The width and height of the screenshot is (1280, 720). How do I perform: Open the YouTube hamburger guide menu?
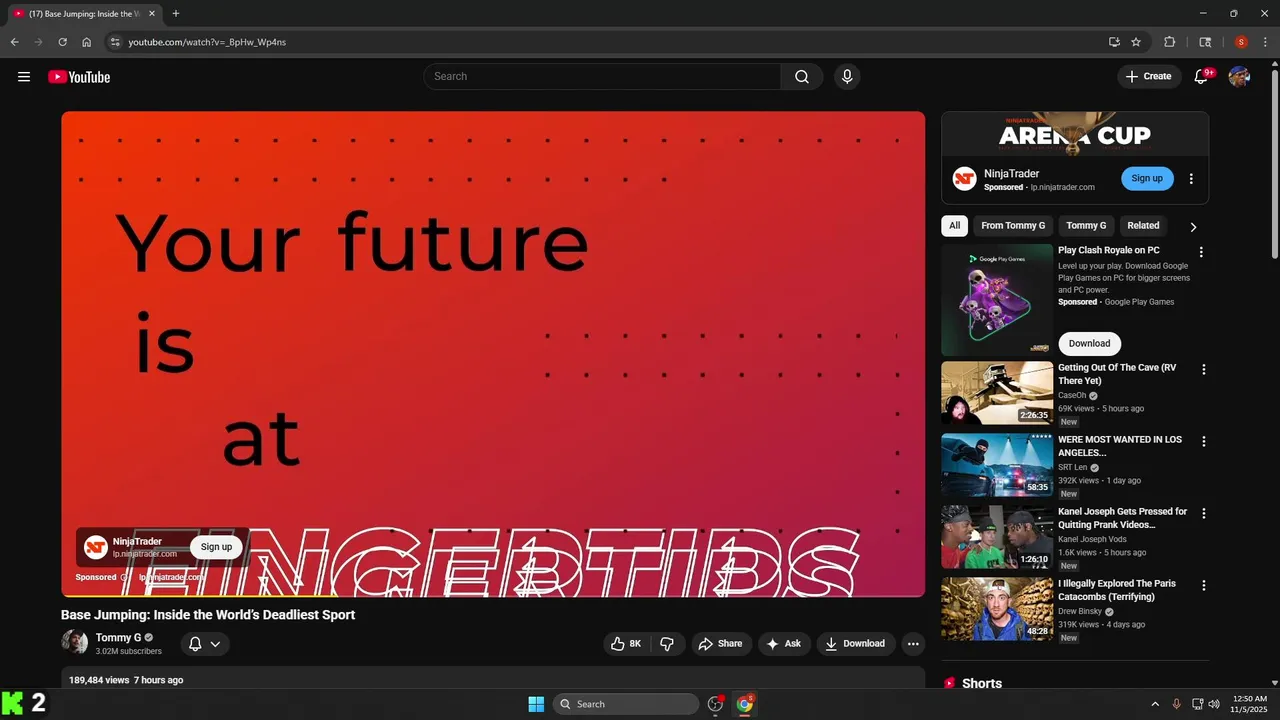24,77
